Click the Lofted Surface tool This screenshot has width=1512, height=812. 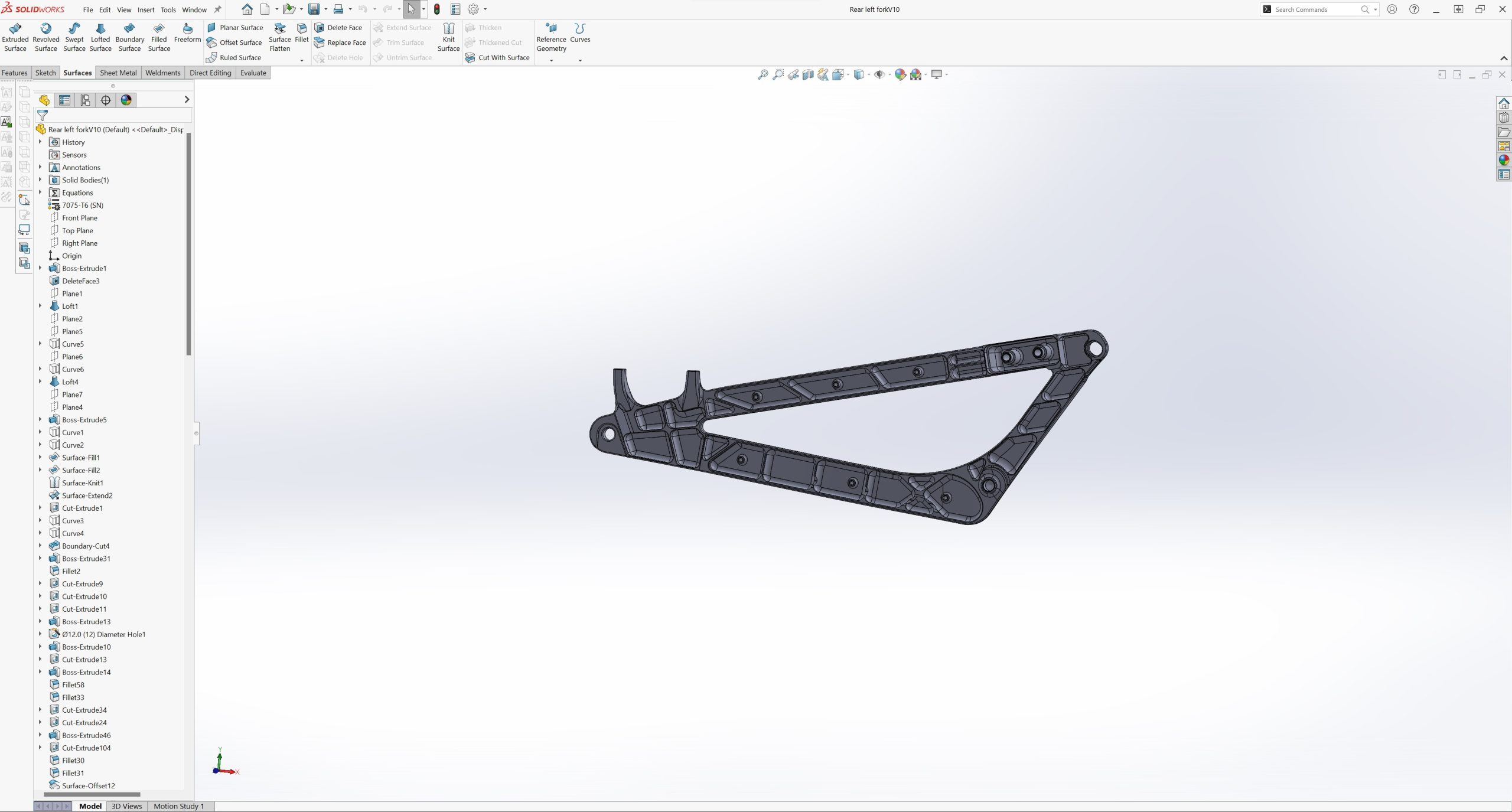click(100, 37)
